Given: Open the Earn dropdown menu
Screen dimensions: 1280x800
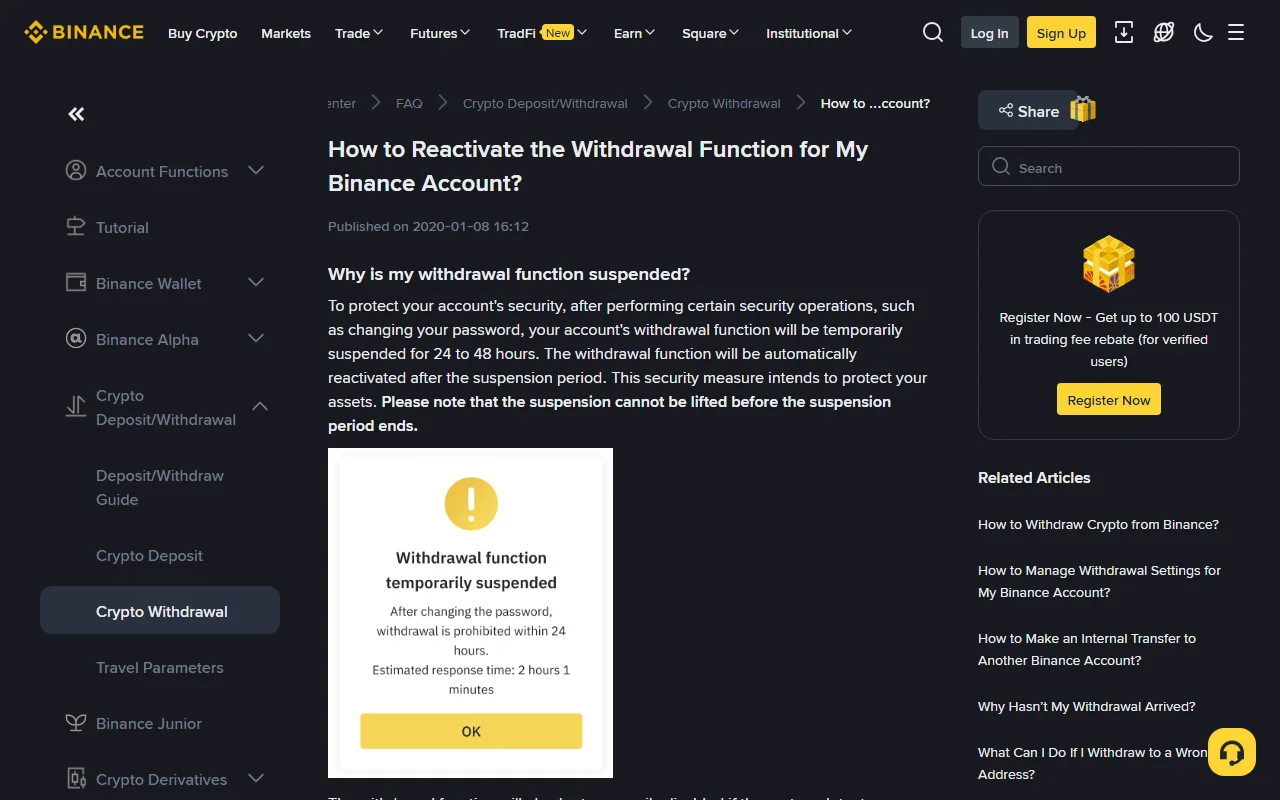Looking at the screenshot, I should (635, 33).
